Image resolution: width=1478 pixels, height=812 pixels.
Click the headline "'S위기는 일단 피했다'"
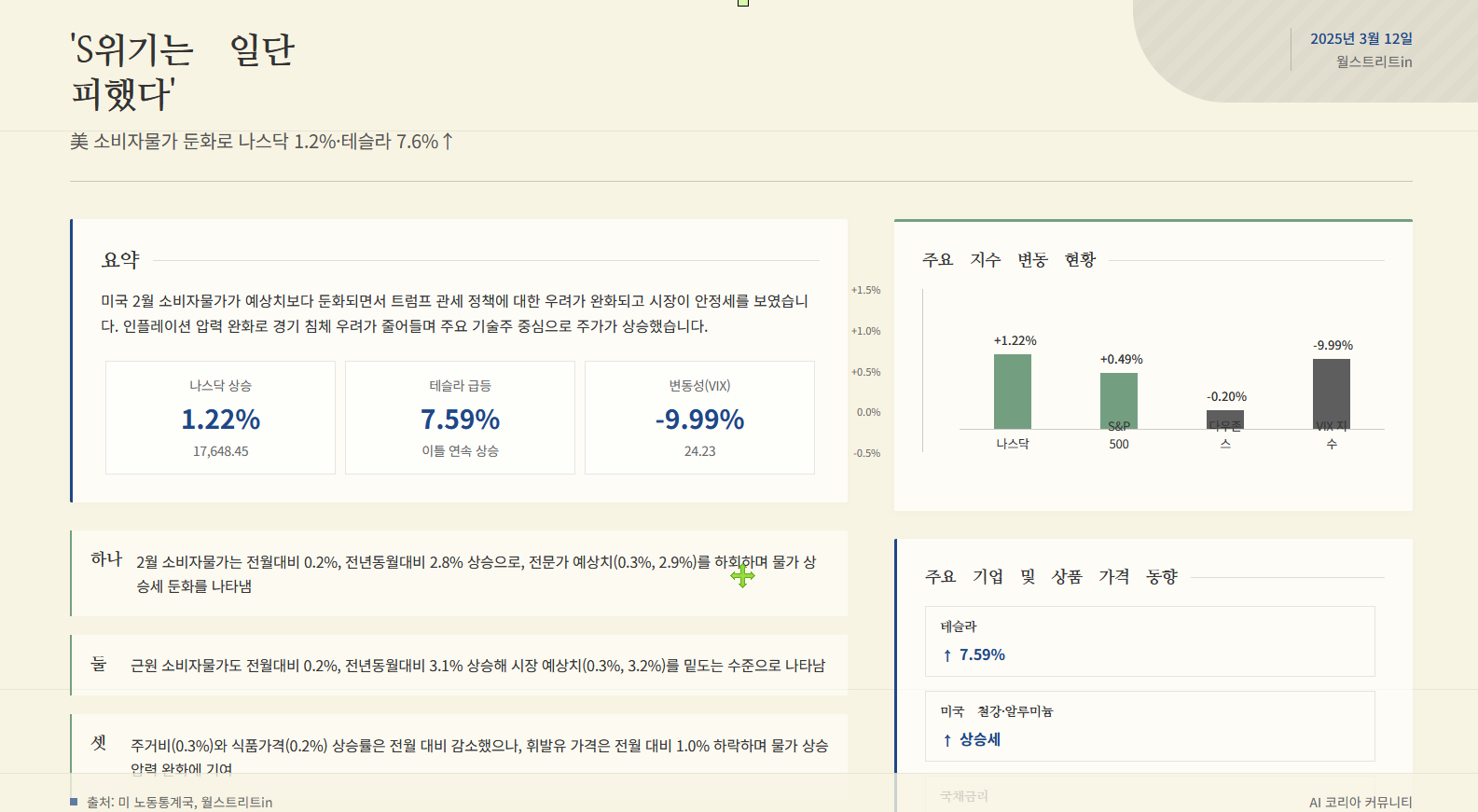tap(182, 72)
